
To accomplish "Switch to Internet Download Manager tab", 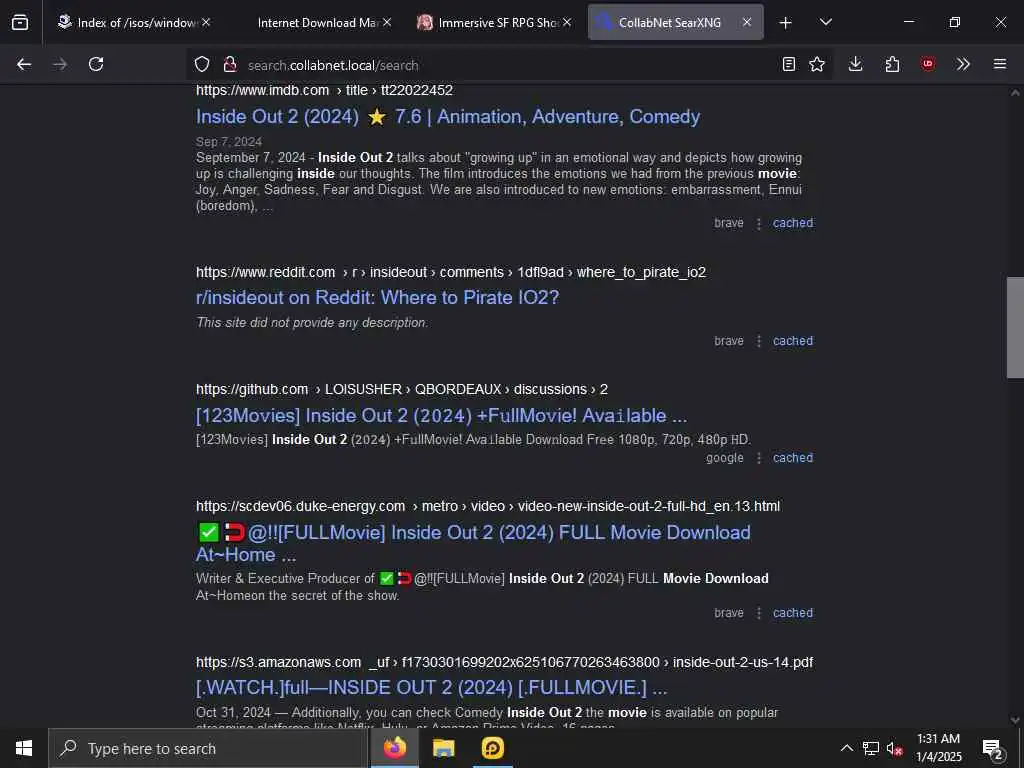I will coord(318,22).
